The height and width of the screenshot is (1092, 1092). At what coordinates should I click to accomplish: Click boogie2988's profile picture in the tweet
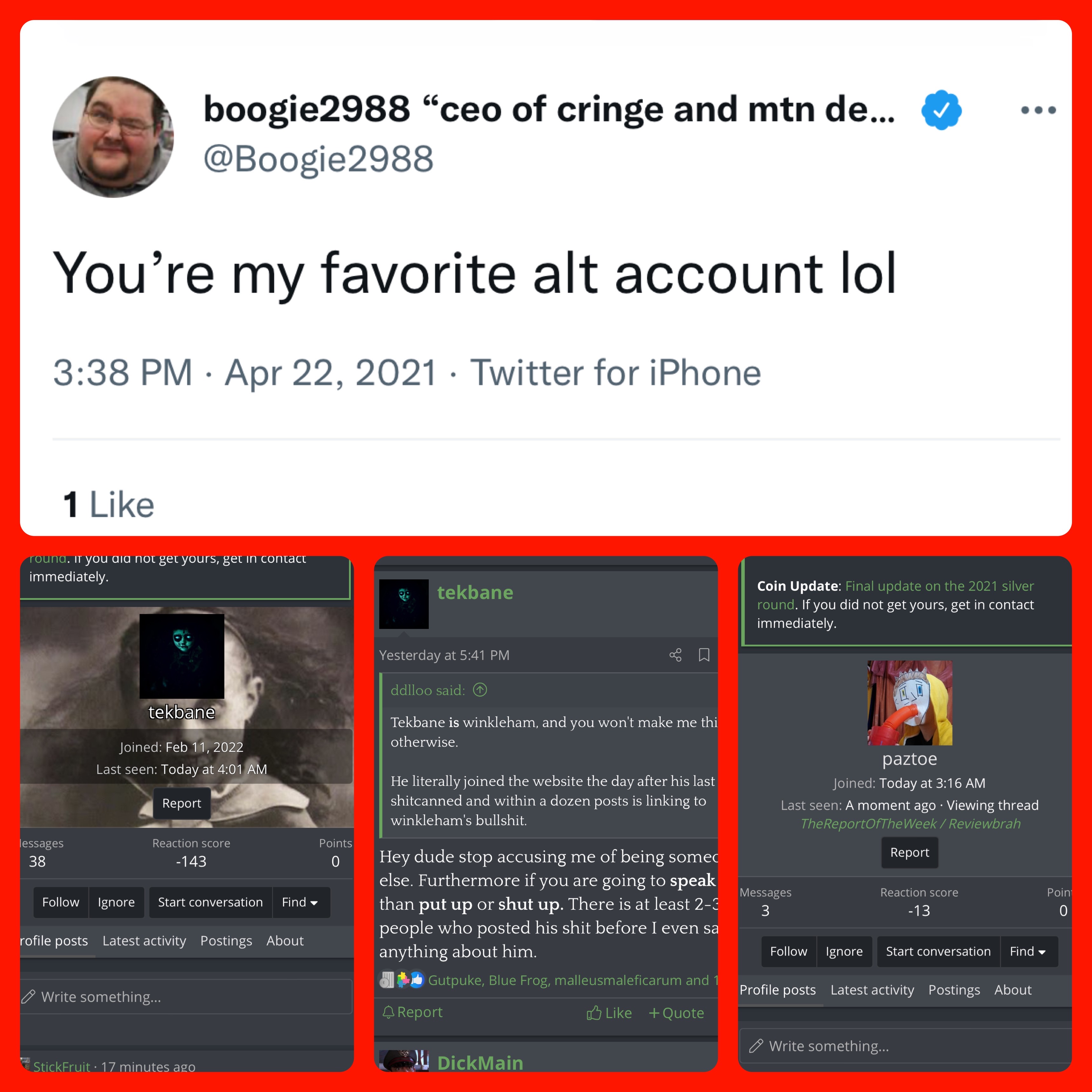[x=113, y=137]
